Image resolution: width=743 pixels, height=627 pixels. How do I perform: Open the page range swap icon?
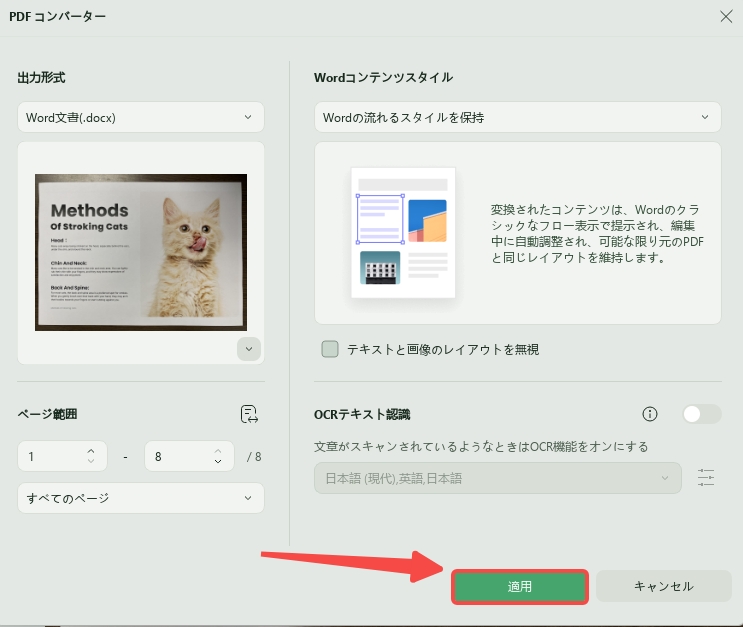tap(249, 414)
